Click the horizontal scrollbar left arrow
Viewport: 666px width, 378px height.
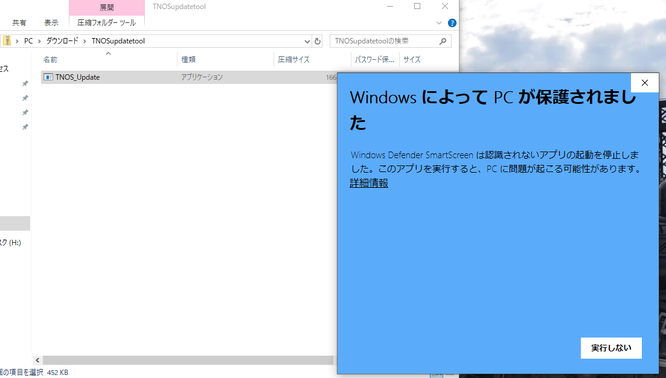click(x=37, y=360)
